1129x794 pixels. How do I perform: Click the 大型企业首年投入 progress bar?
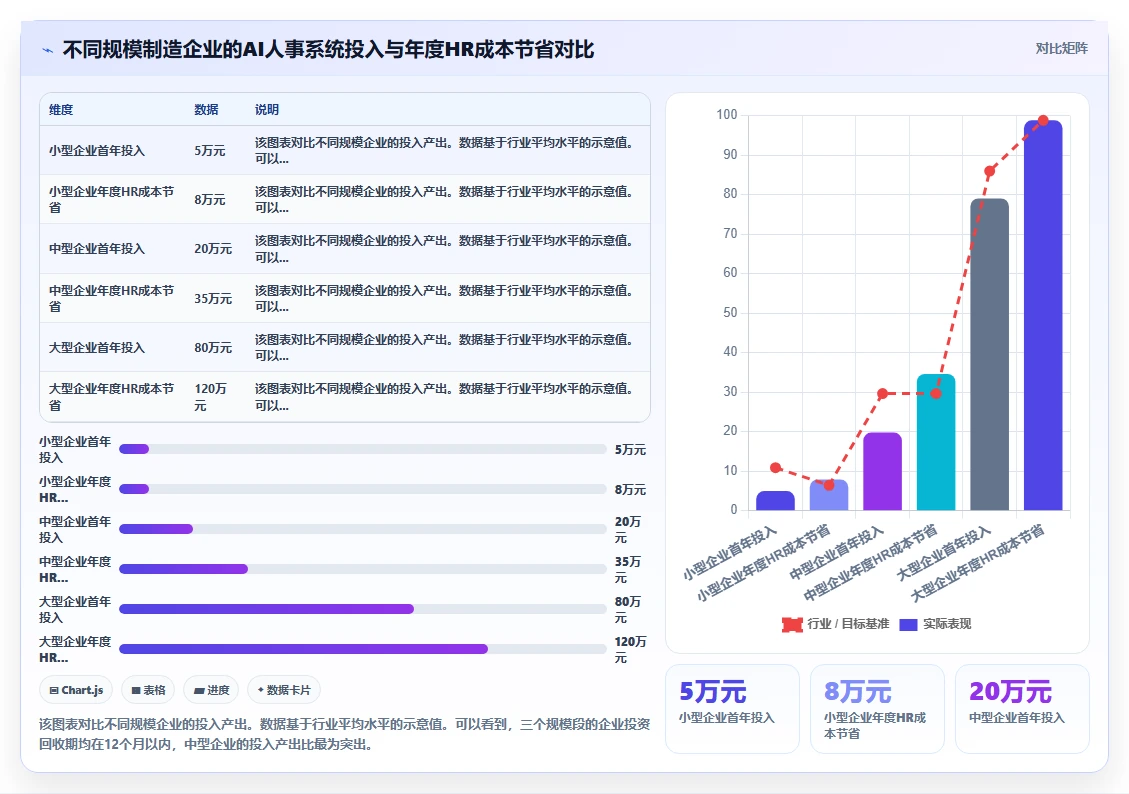363,609
